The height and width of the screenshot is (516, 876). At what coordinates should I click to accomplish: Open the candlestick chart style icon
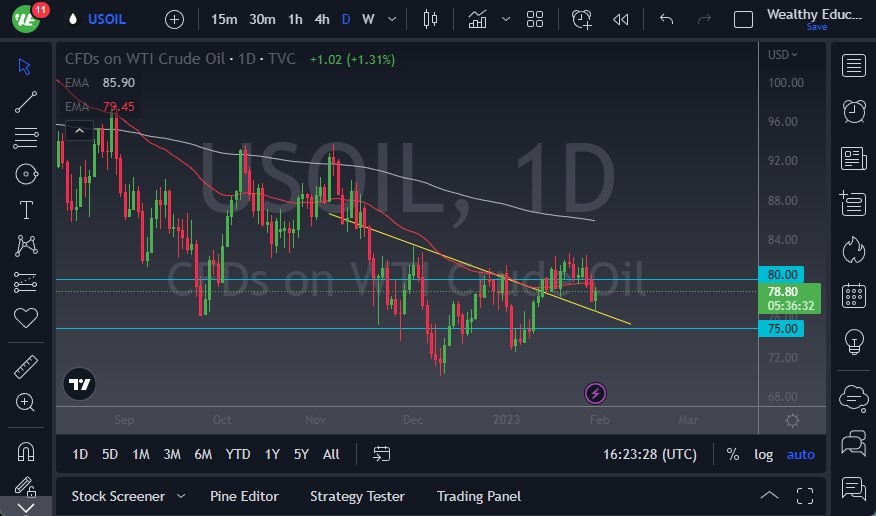pos(431,19)
